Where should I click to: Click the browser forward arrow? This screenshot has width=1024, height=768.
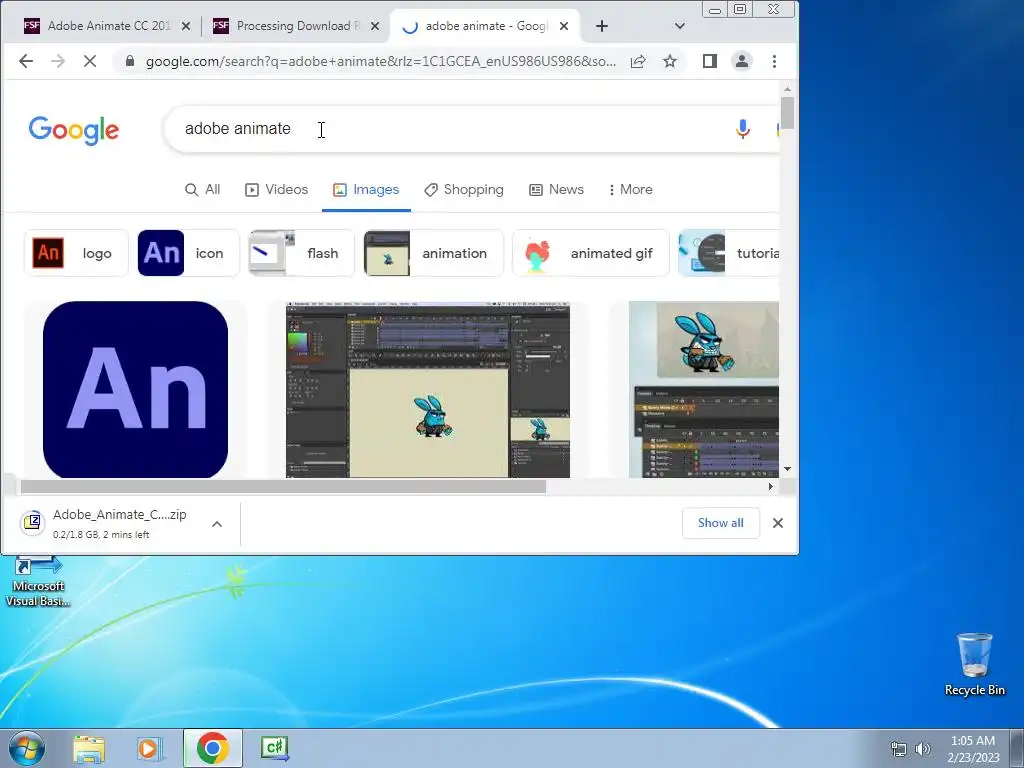pos(58,61)
